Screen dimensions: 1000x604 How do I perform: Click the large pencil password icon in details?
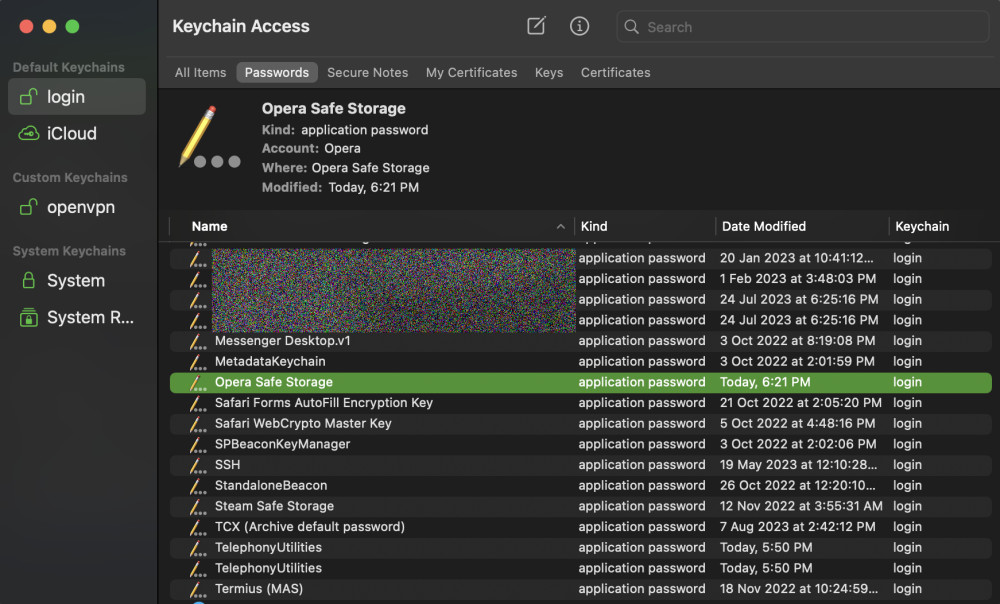click(x=209, y=136)
